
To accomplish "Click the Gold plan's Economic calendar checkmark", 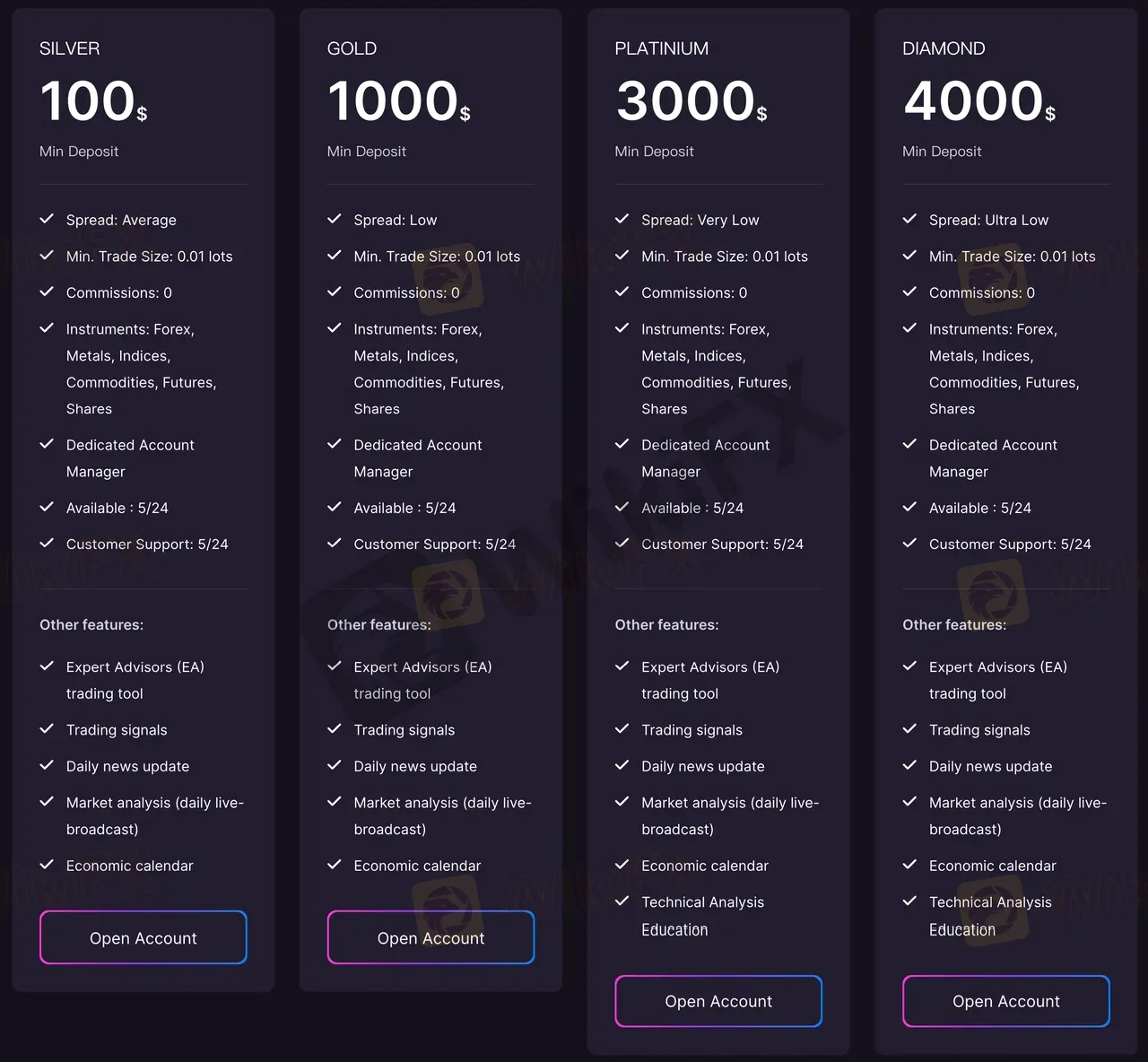I will pyautogui.click(x=335, y=865).
